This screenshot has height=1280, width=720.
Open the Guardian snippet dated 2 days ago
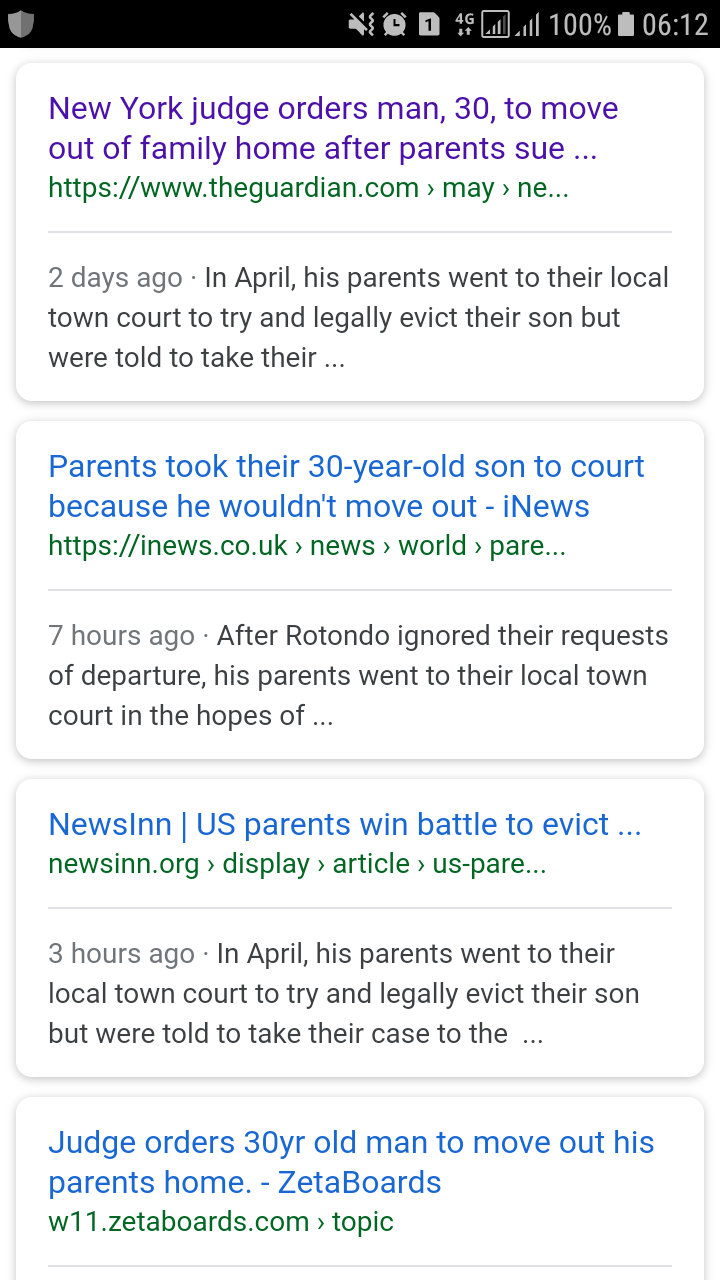point(358,317)
